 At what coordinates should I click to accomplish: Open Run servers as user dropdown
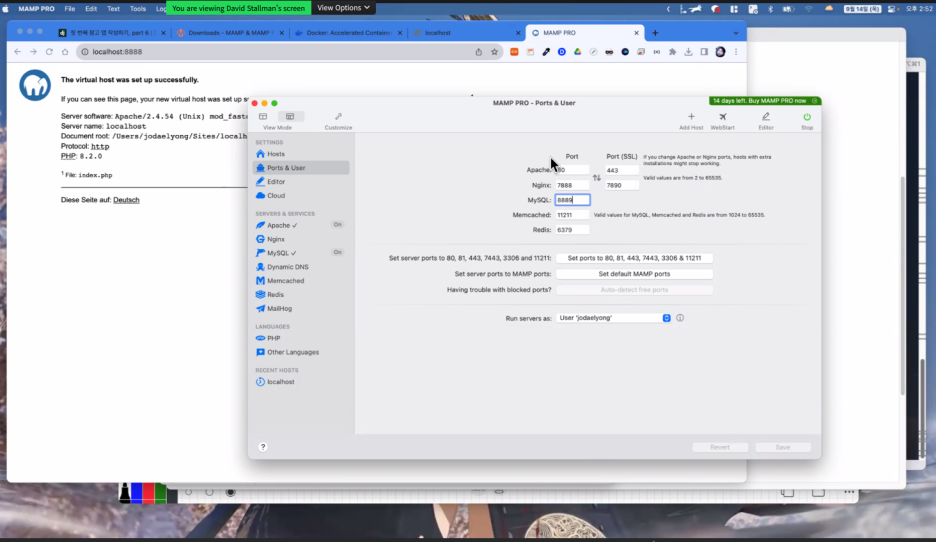coord(613,318)
